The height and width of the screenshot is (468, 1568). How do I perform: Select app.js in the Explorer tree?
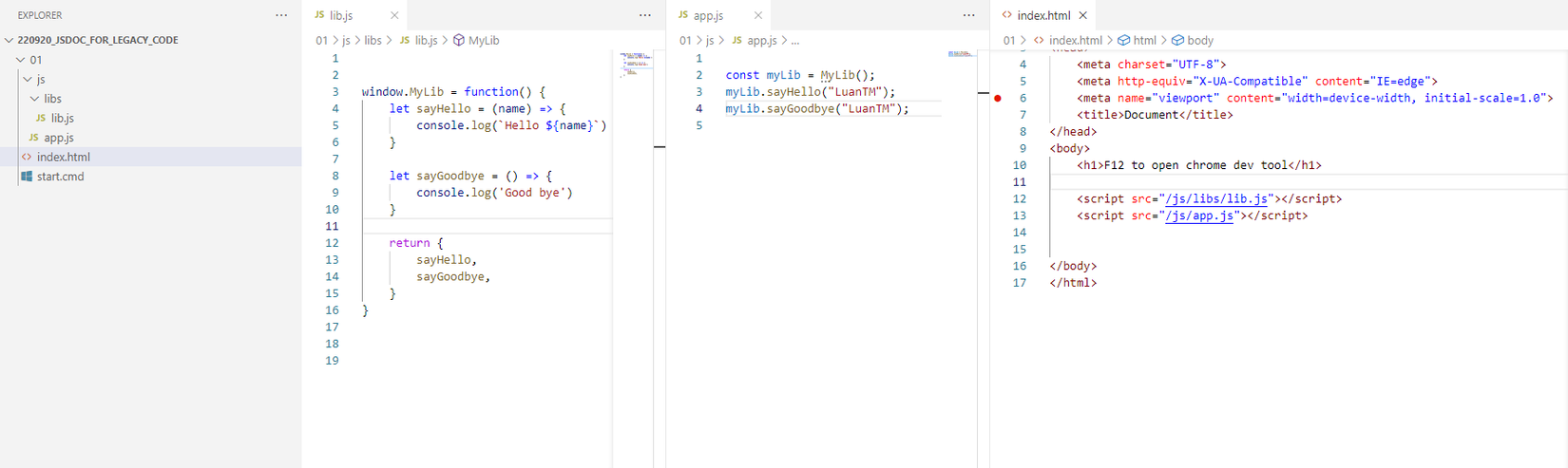click(x=58, y=138)
